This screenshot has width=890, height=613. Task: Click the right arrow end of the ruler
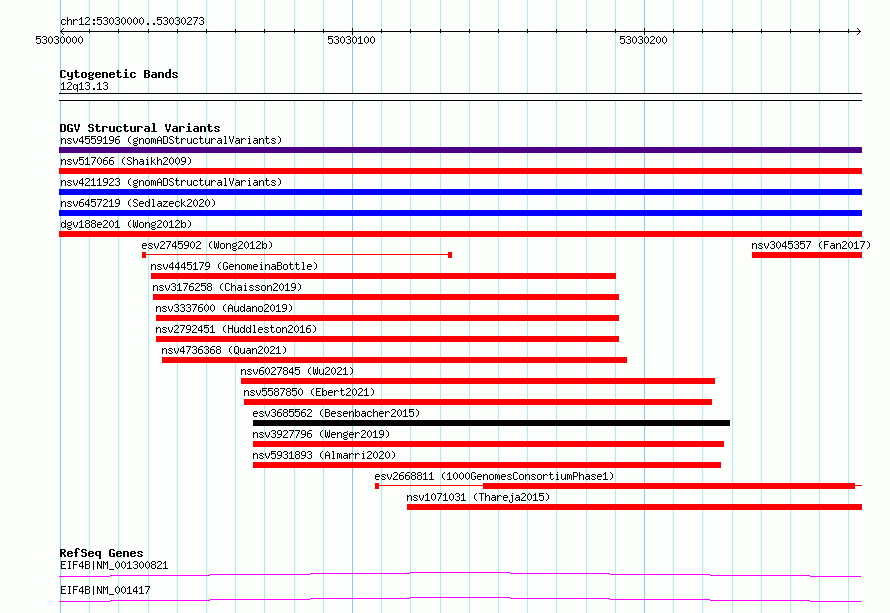(x=858, y=31)
